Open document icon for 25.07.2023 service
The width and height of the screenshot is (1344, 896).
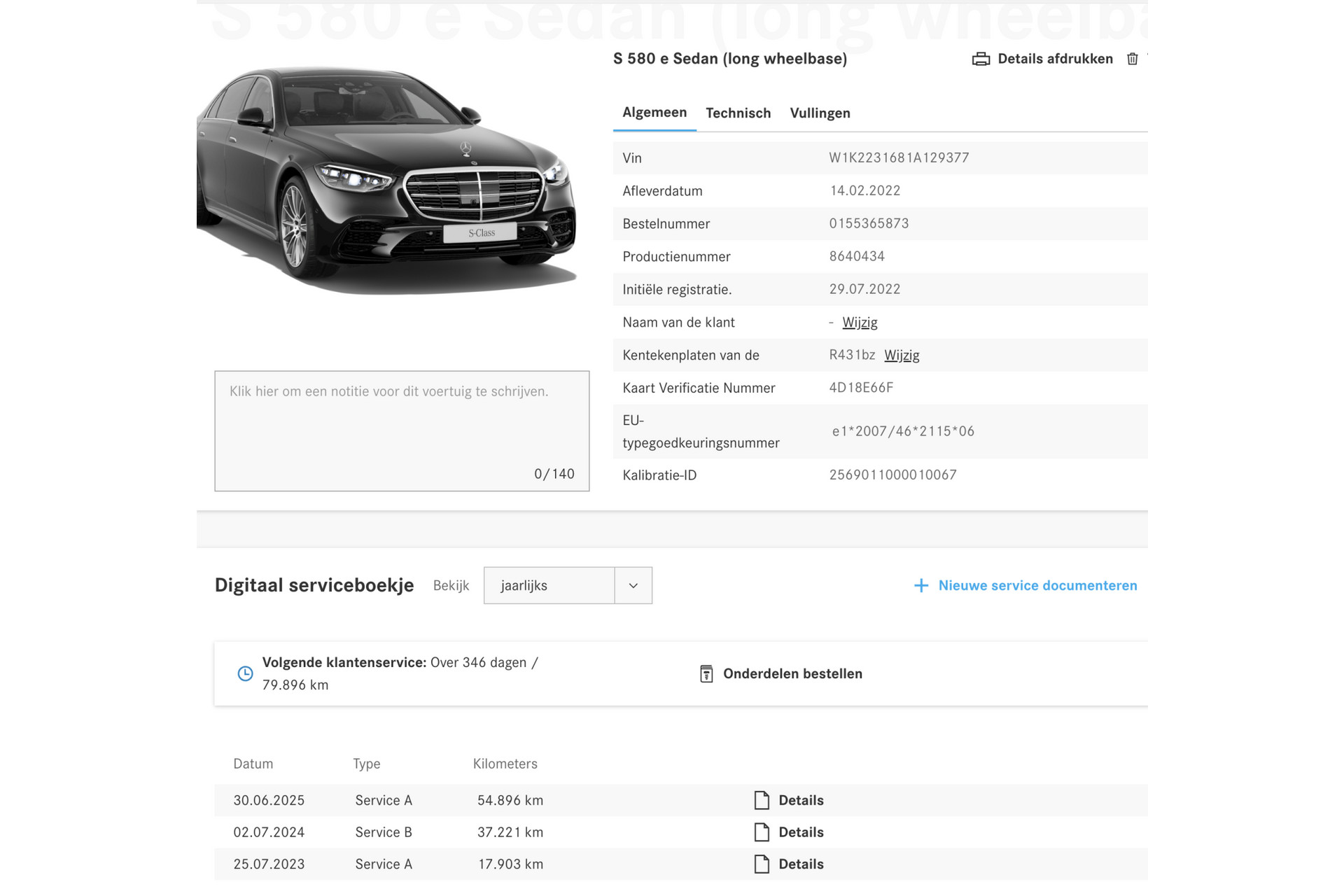[x=762, y=864]
